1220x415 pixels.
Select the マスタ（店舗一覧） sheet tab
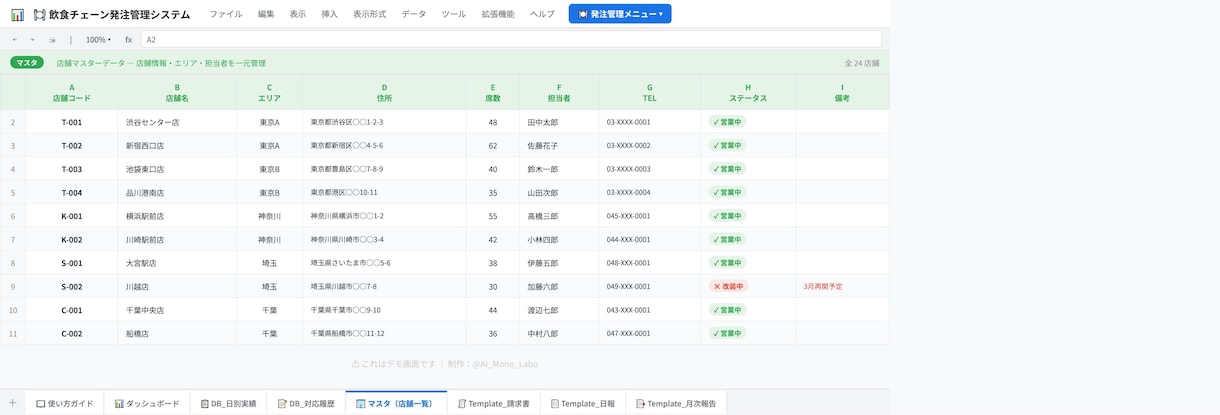coord(396,403)
